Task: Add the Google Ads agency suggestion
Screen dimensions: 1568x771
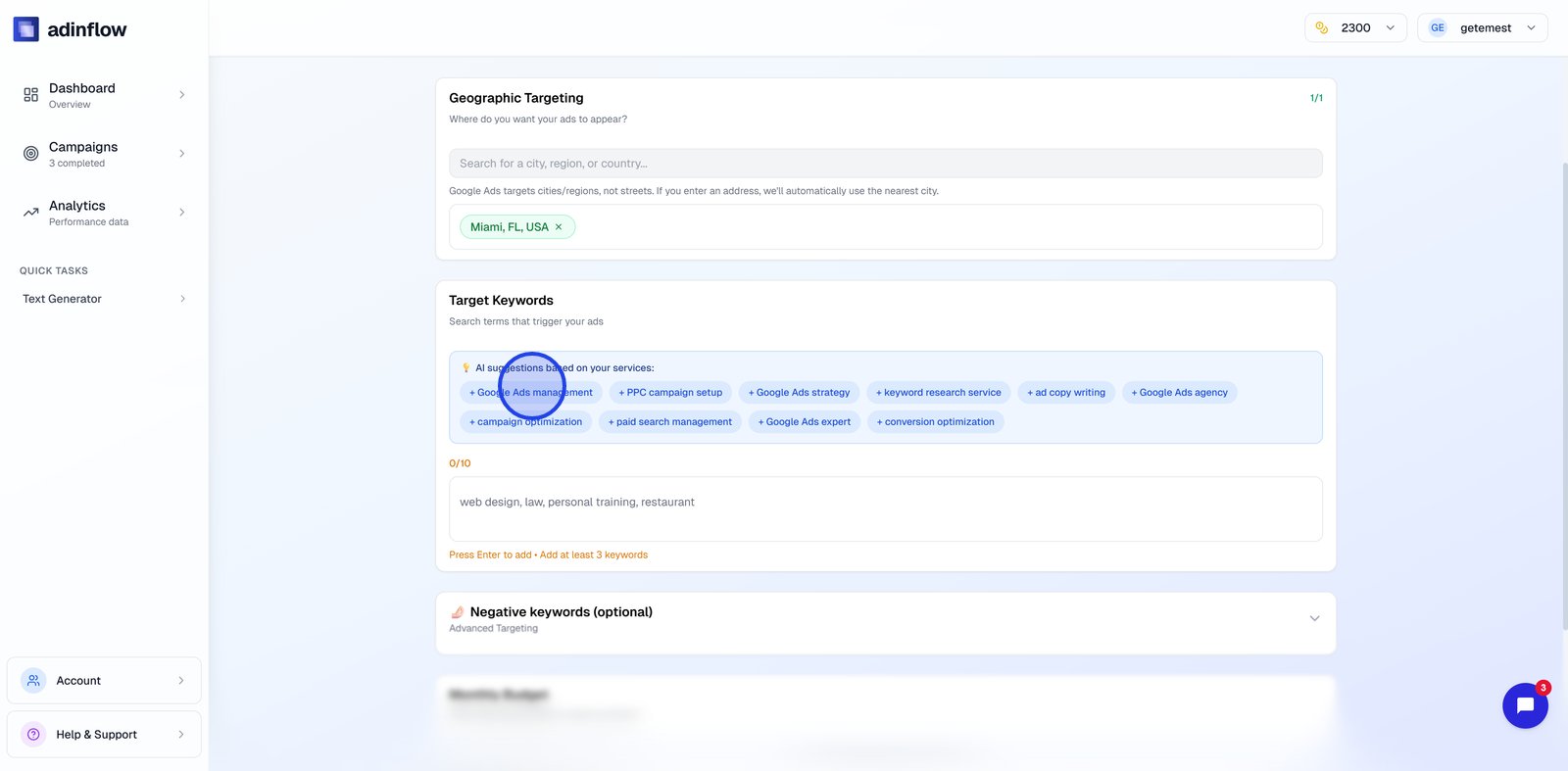Action: (1179, 393)
